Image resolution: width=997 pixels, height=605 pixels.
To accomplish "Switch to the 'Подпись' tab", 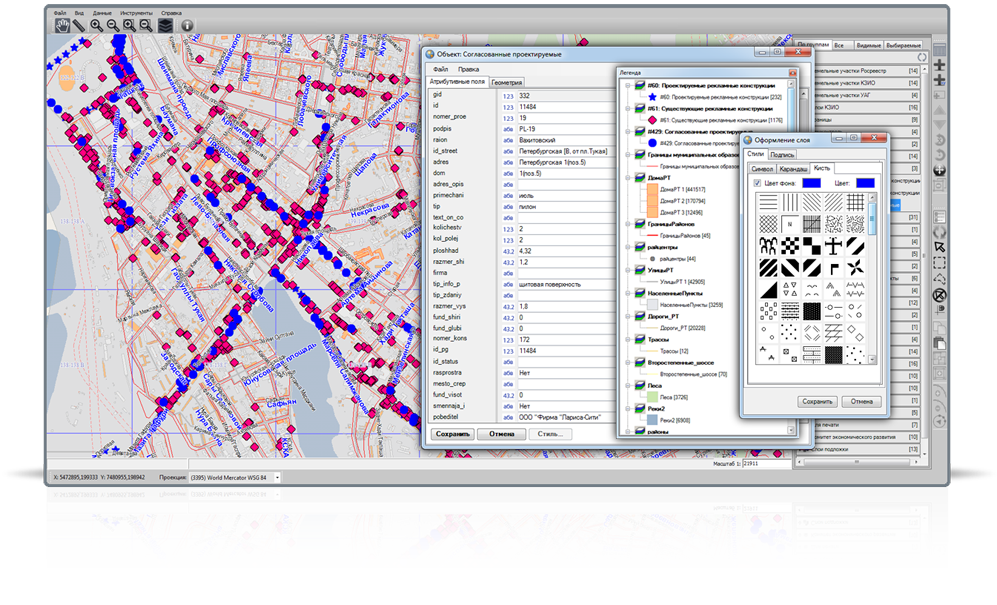I will coord(783,155).
